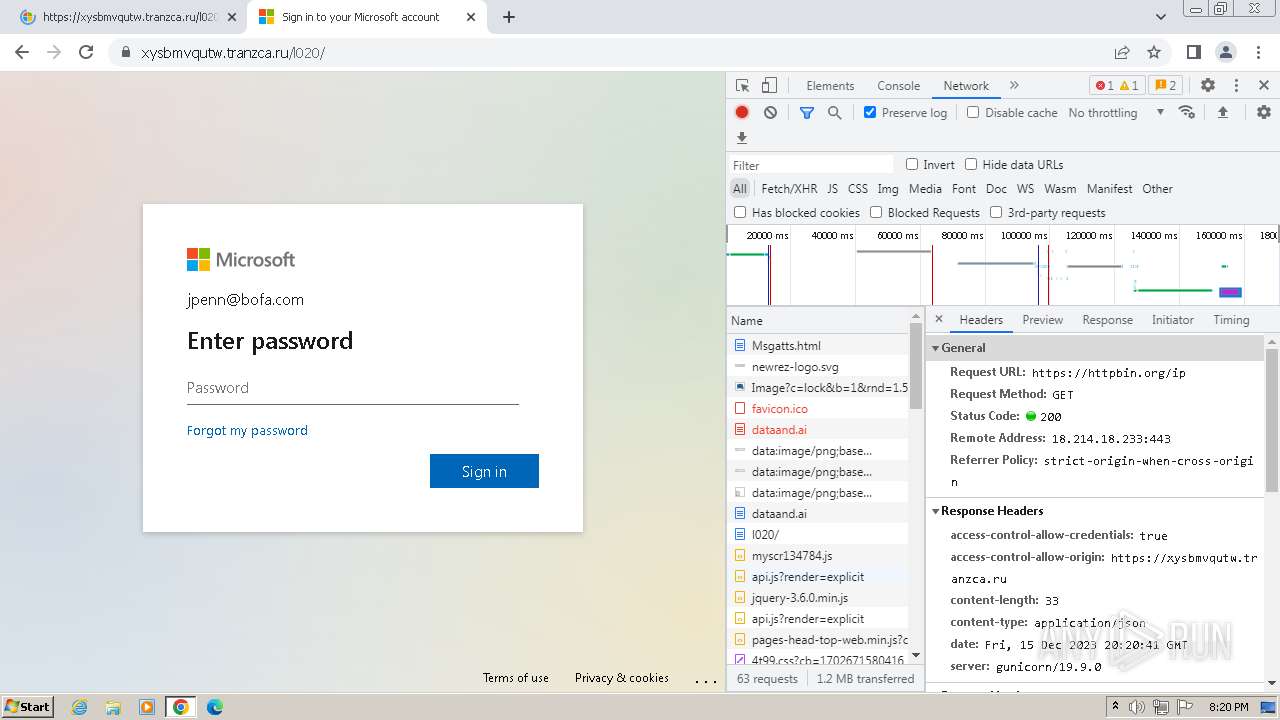This screenshot has width=1280, height=720.
Task: Open the Timing tab
Action: [x=1231, y=320]
